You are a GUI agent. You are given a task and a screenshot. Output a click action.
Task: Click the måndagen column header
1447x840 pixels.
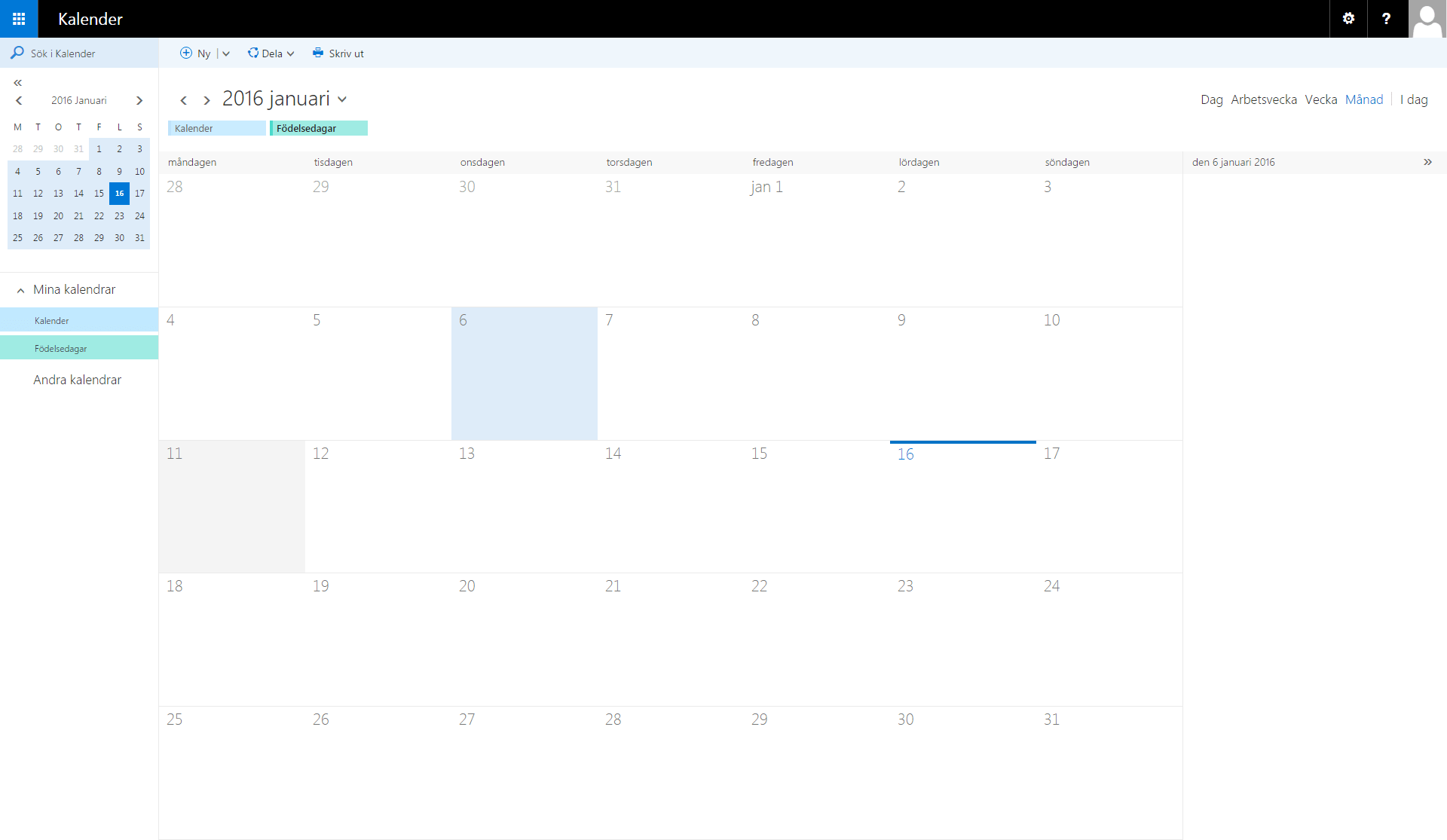pyautogui.click(x=192, y=162)
